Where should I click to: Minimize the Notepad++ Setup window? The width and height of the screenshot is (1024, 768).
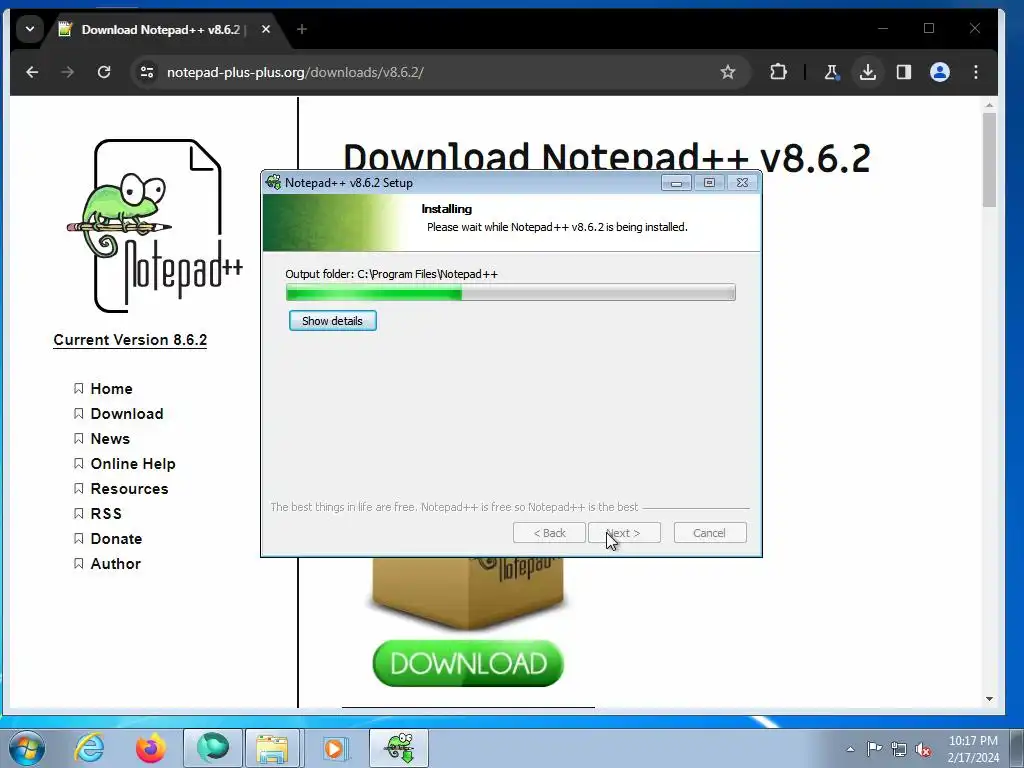pyautogui.click(x=677, y=183)
